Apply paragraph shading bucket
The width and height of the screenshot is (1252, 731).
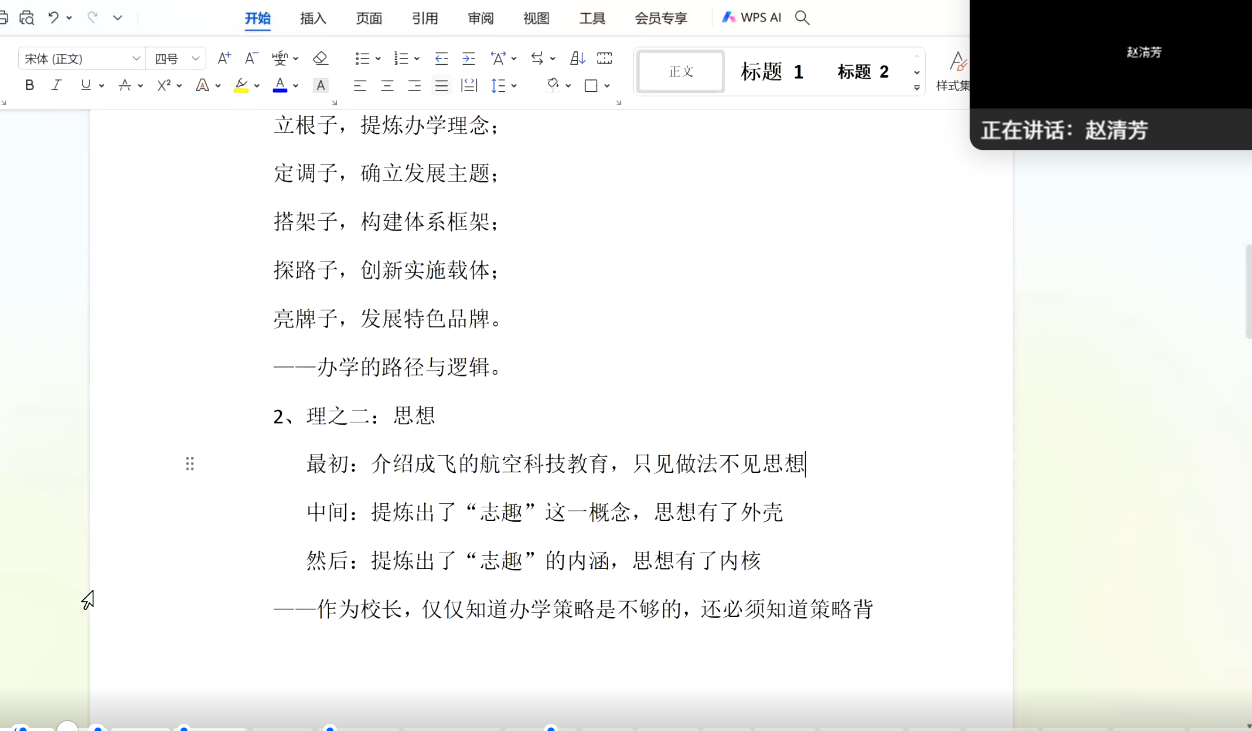[x=553, y=86]
